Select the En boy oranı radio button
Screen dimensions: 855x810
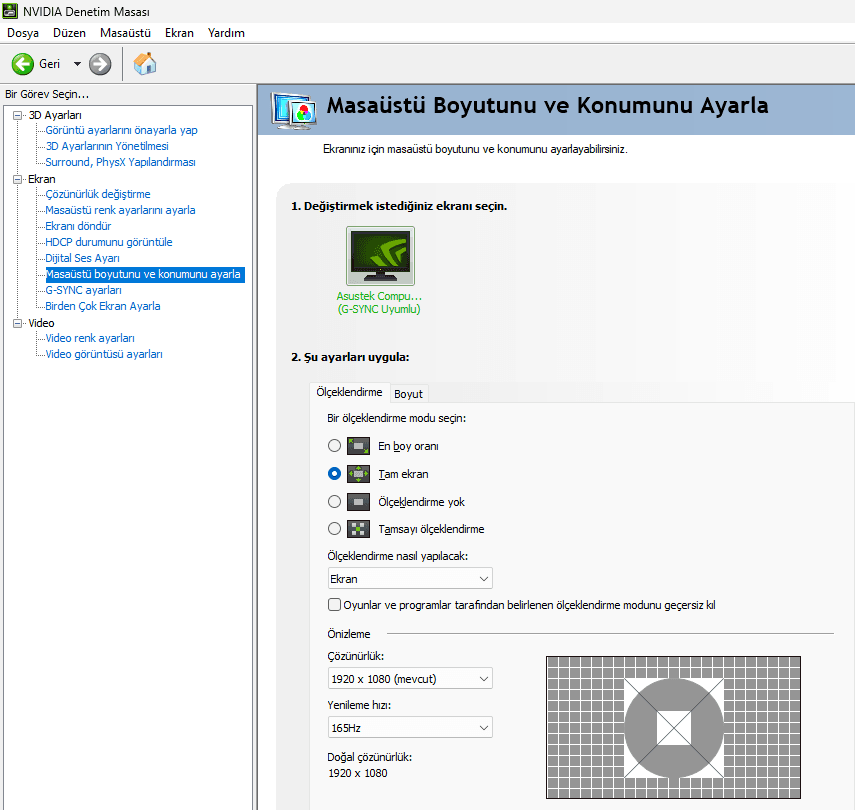coord(334,446)
